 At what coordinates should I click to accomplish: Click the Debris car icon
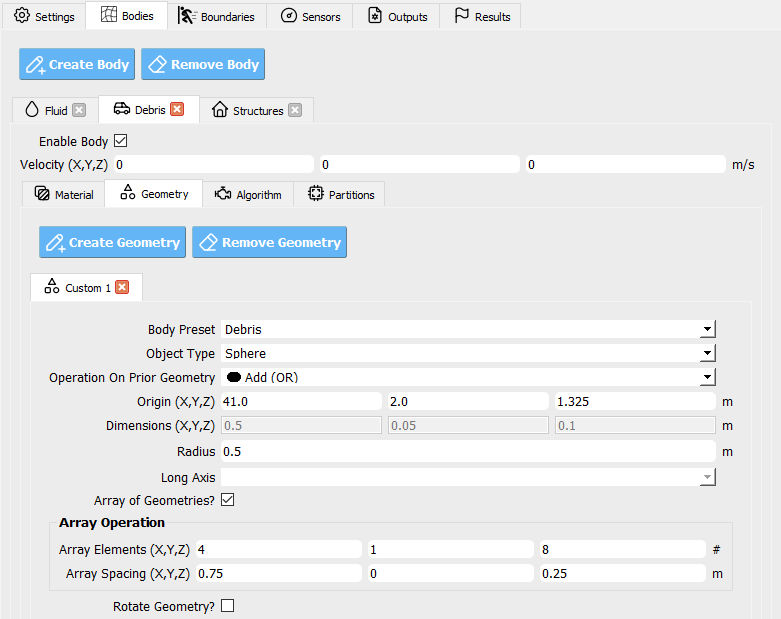(x=122, y=109)
